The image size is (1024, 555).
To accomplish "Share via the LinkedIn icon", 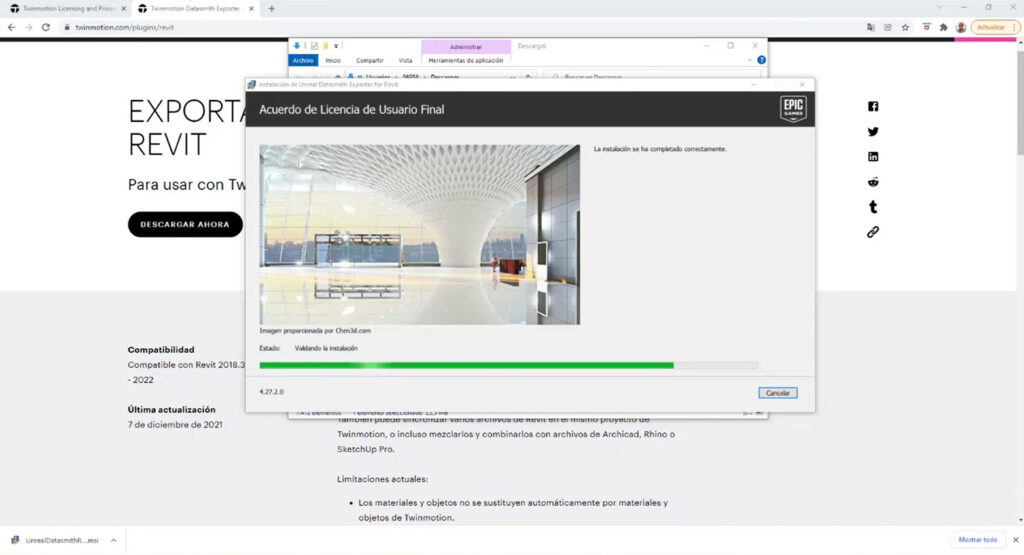I will pos(873,157).
